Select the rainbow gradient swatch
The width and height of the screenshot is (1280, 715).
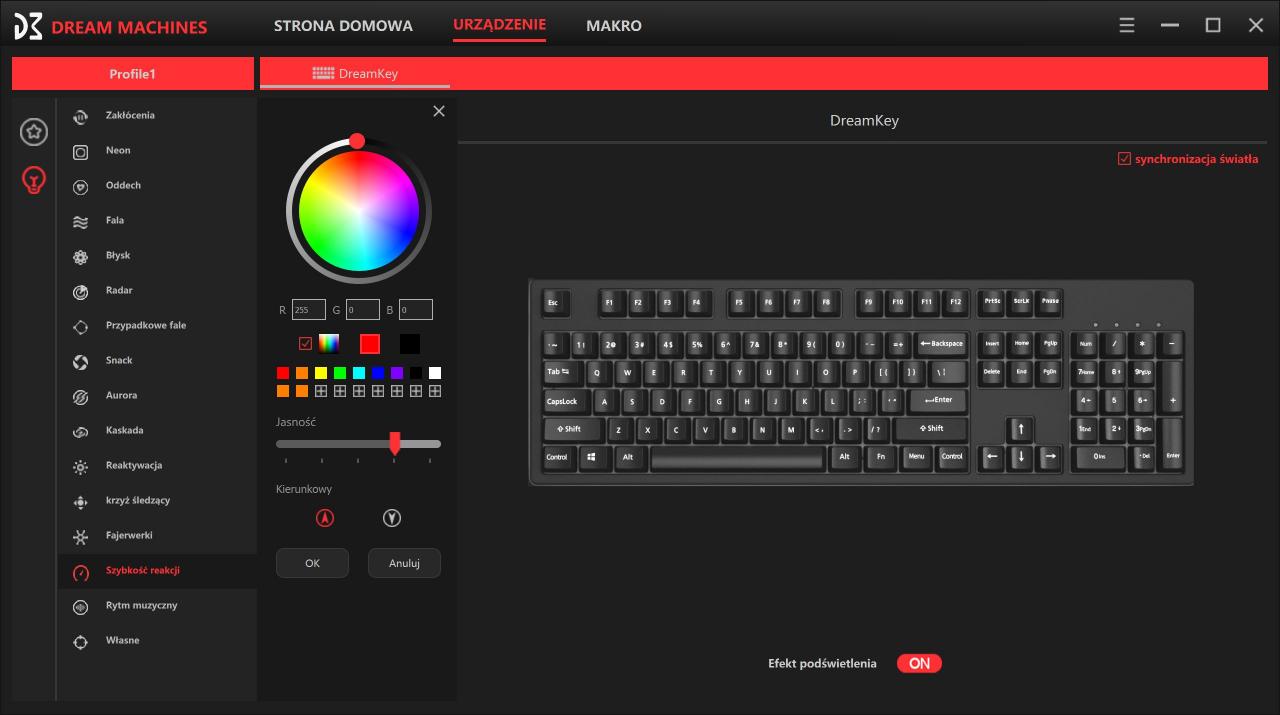pyautogui.click(x=329, y=344)
